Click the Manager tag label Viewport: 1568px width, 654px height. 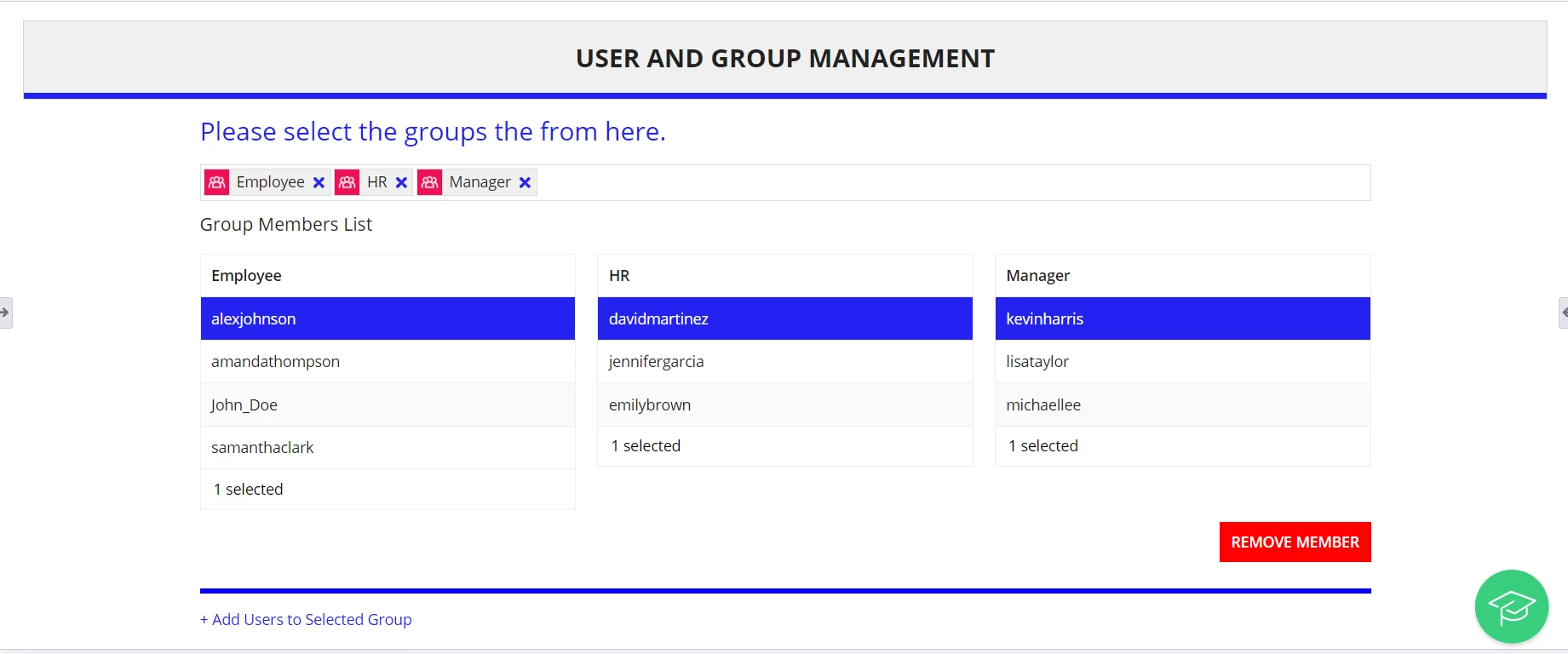(x=480, y=182)
